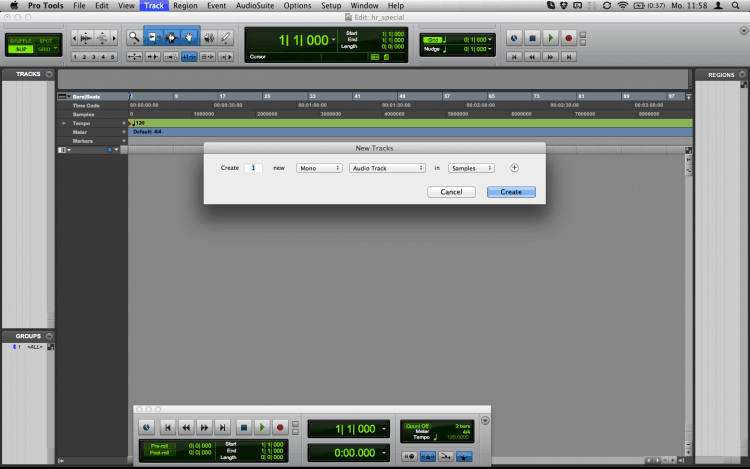Click Play in floating Transport window
Screen dimensions: 750x469
click(262, 427)
